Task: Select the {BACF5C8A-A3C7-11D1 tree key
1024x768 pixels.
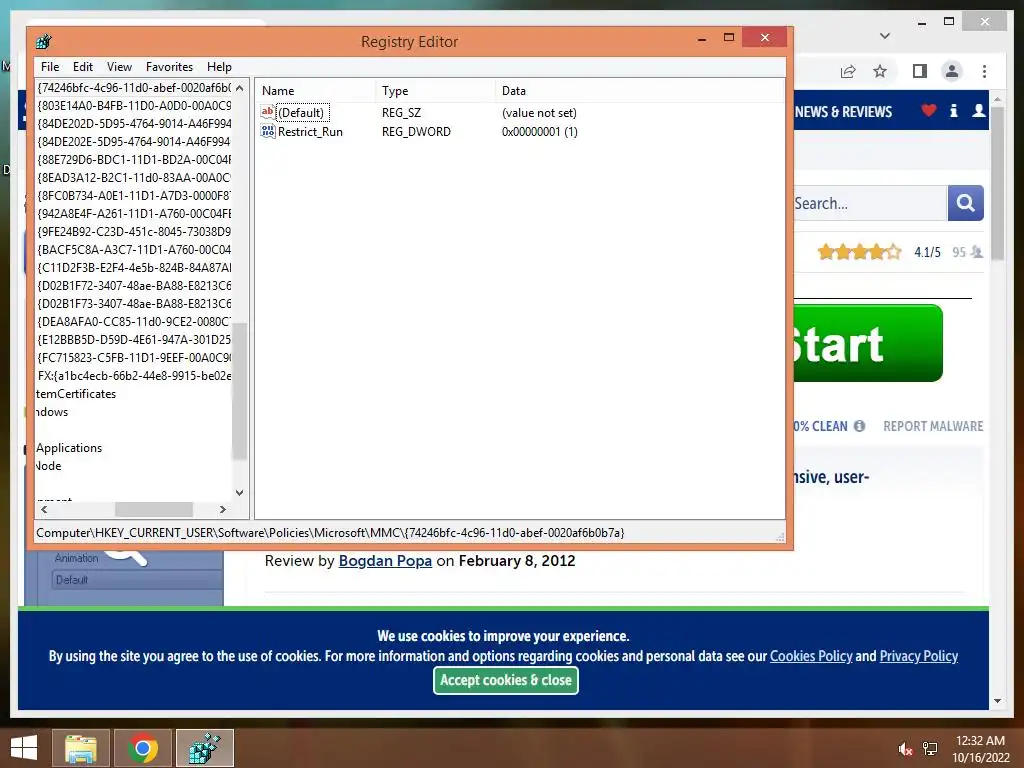Action: 134,249
